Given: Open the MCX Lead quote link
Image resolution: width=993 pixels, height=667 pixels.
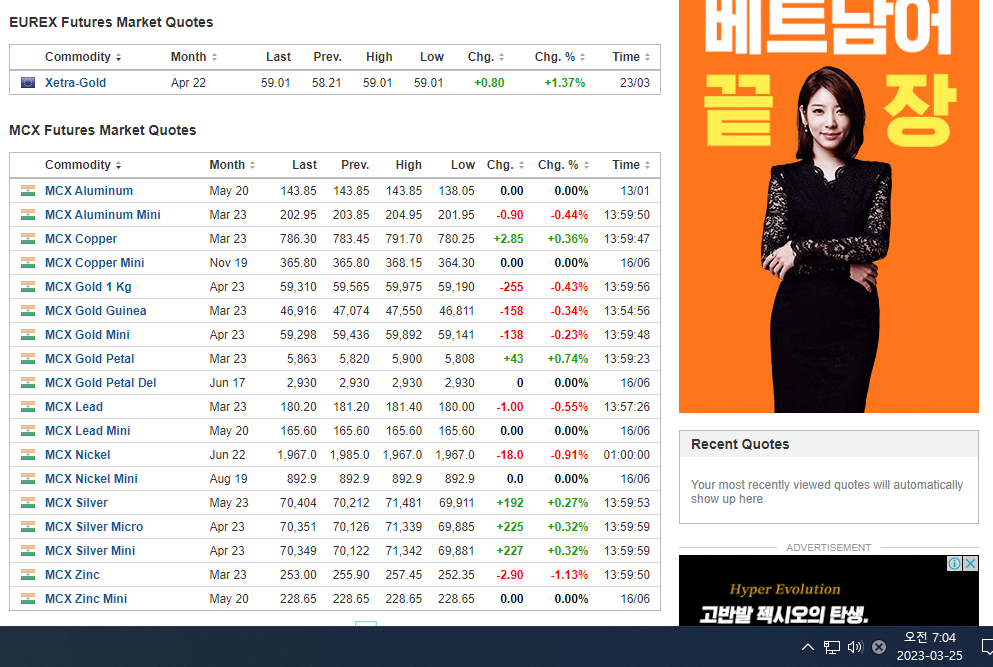Looking at the screenshot, I should tap(73, 407).
